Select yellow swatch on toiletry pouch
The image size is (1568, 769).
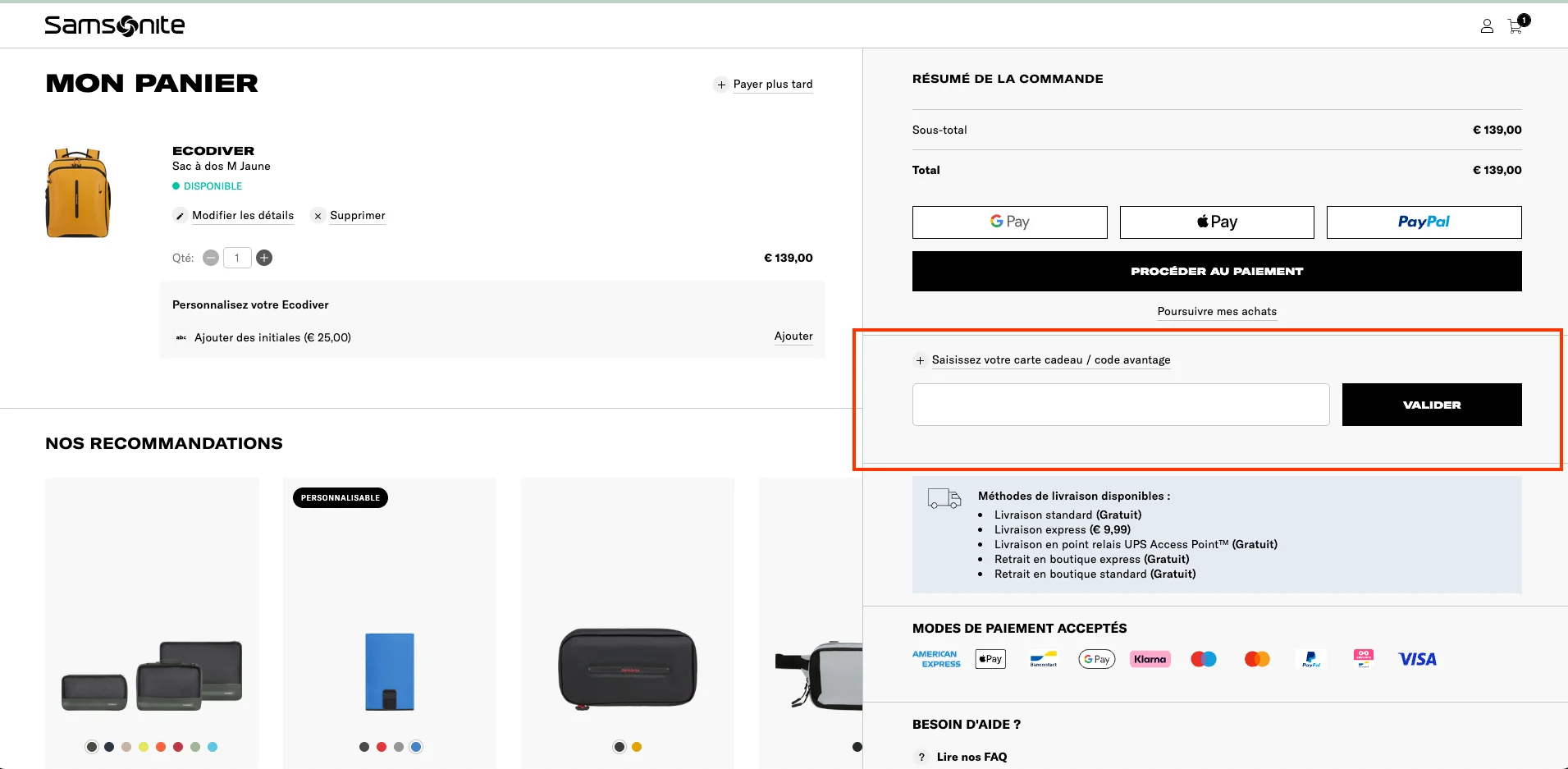coord(637,747)
